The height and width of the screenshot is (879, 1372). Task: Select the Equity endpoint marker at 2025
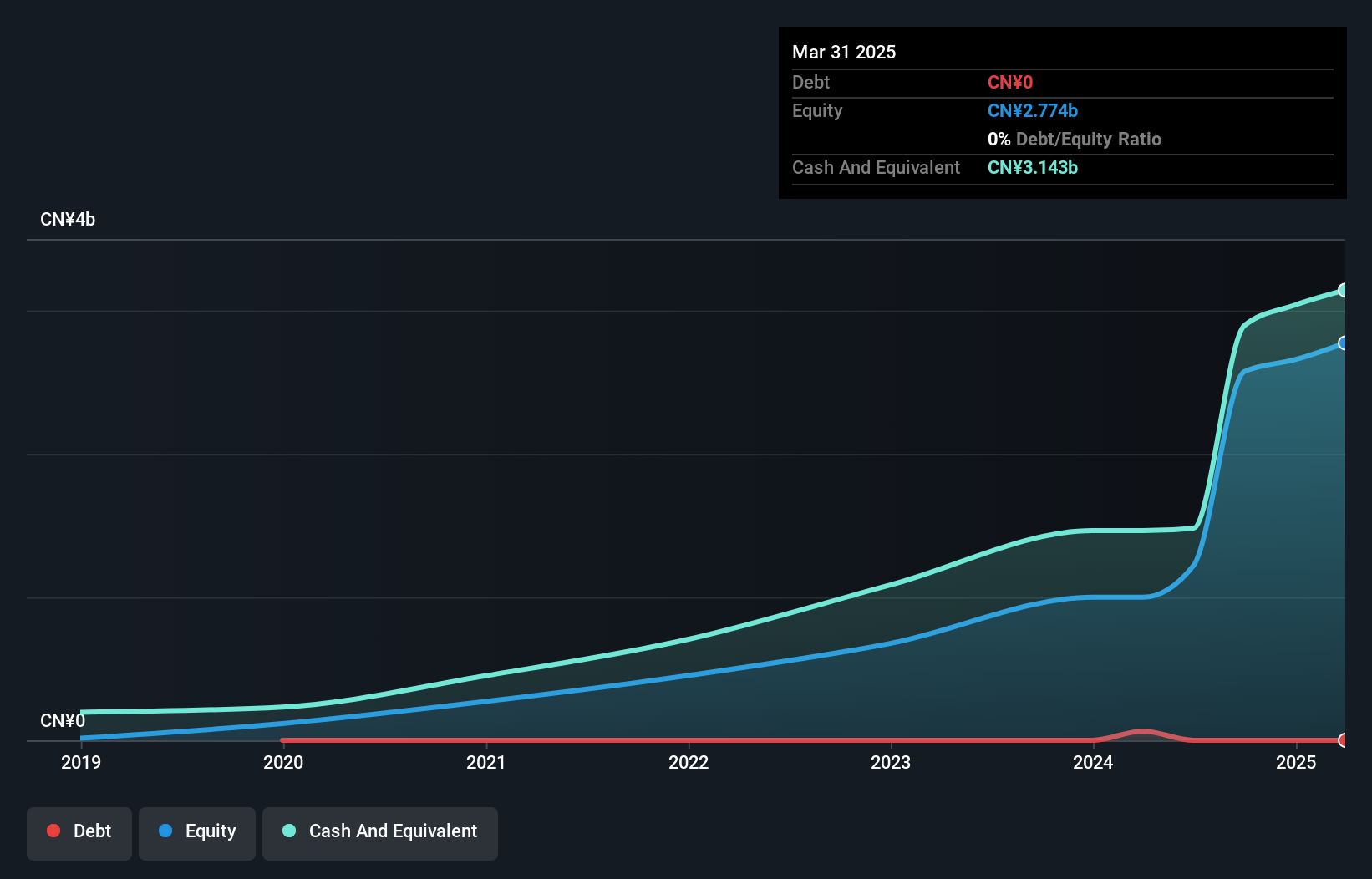click(1343, 343)
